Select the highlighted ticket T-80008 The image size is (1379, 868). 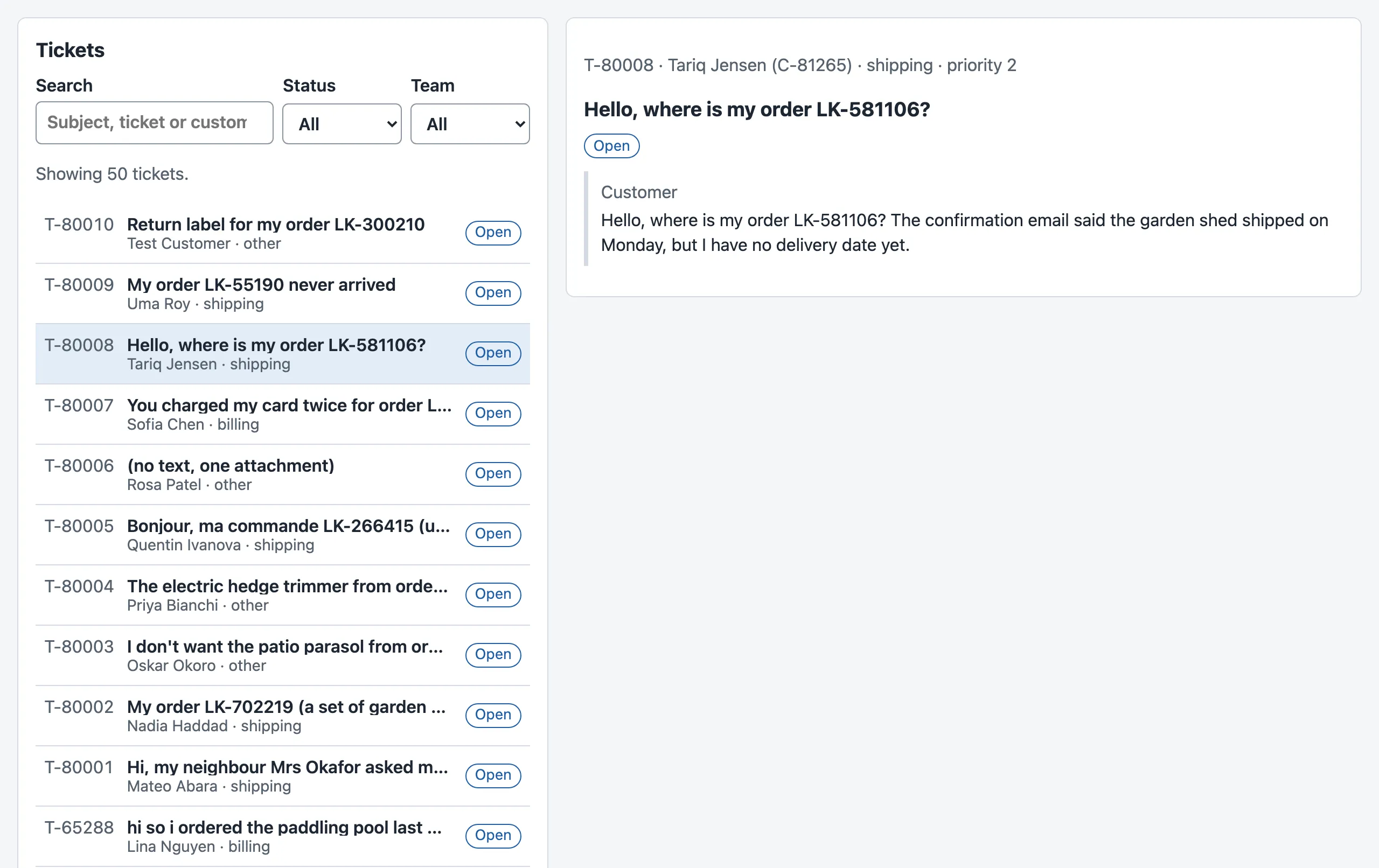click(282, 354)
